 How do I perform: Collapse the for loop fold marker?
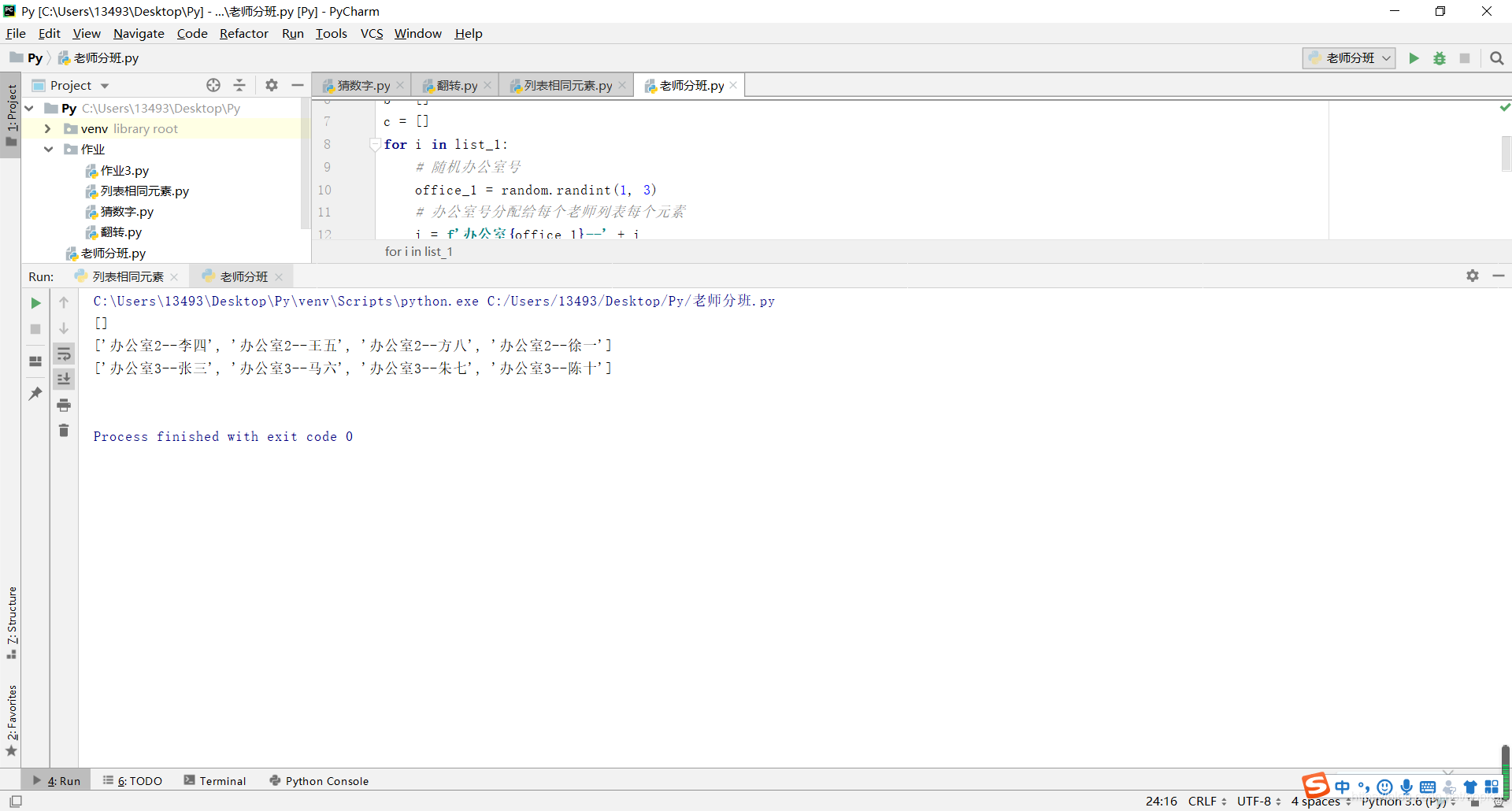pos(376,144)
